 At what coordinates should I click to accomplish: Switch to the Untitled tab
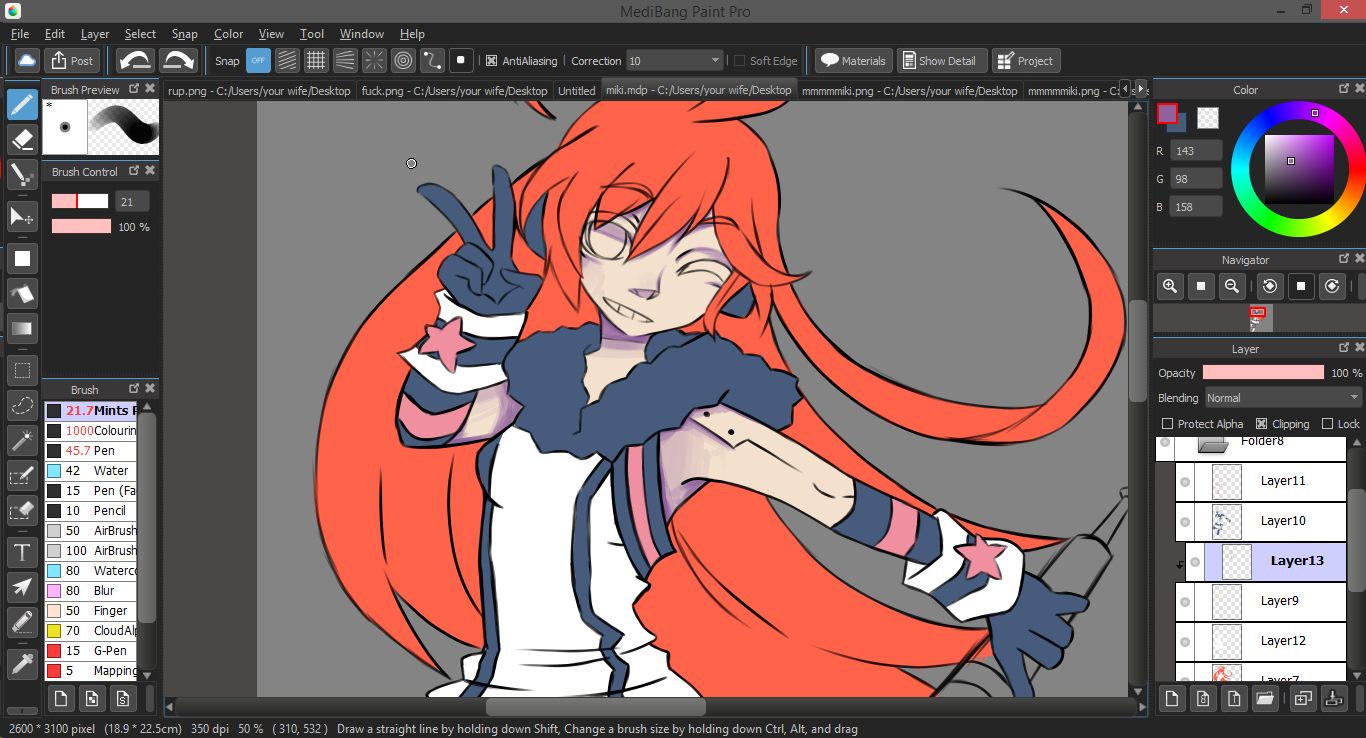click(x=577, y=90)
